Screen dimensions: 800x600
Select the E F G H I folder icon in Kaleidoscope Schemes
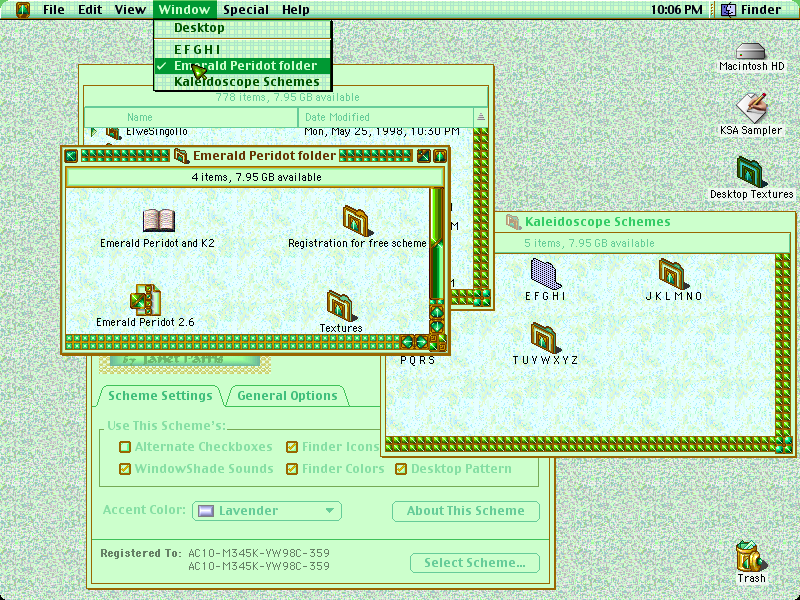point(545,273)
